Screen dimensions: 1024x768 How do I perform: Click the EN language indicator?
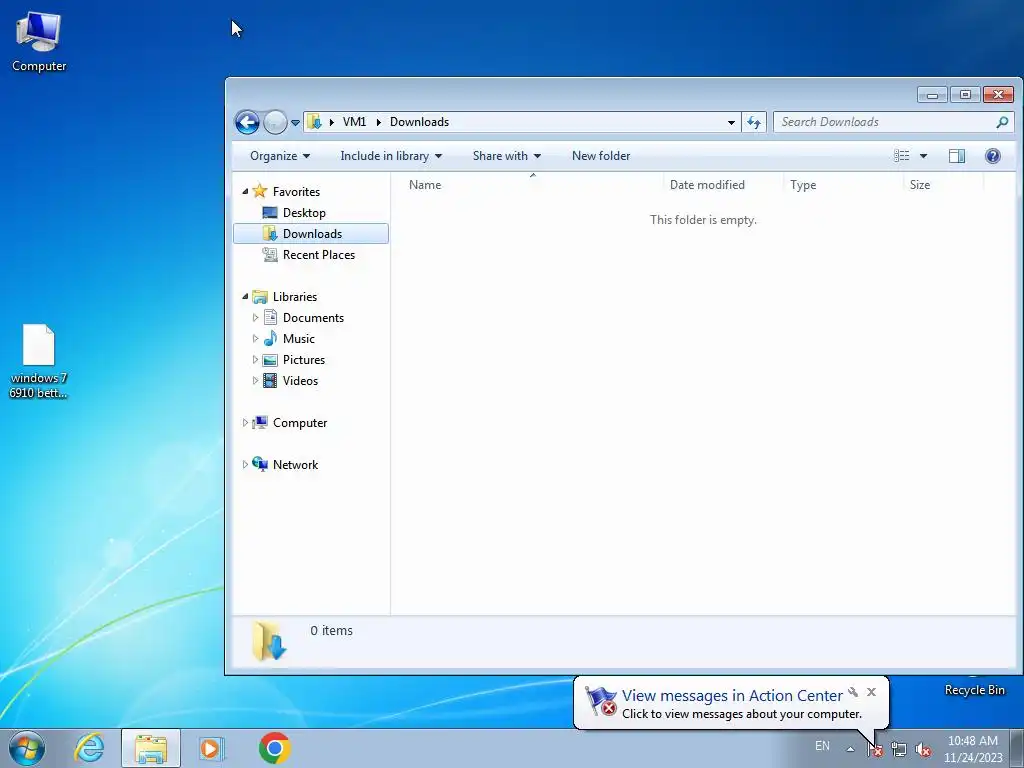point(822,746)
